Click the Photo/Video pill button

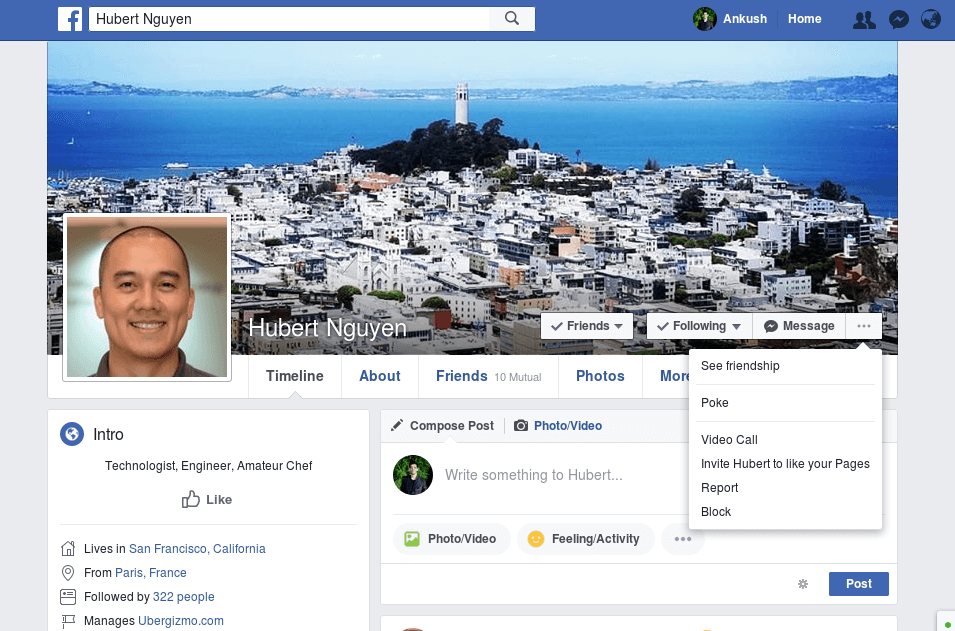pos(452,539)
